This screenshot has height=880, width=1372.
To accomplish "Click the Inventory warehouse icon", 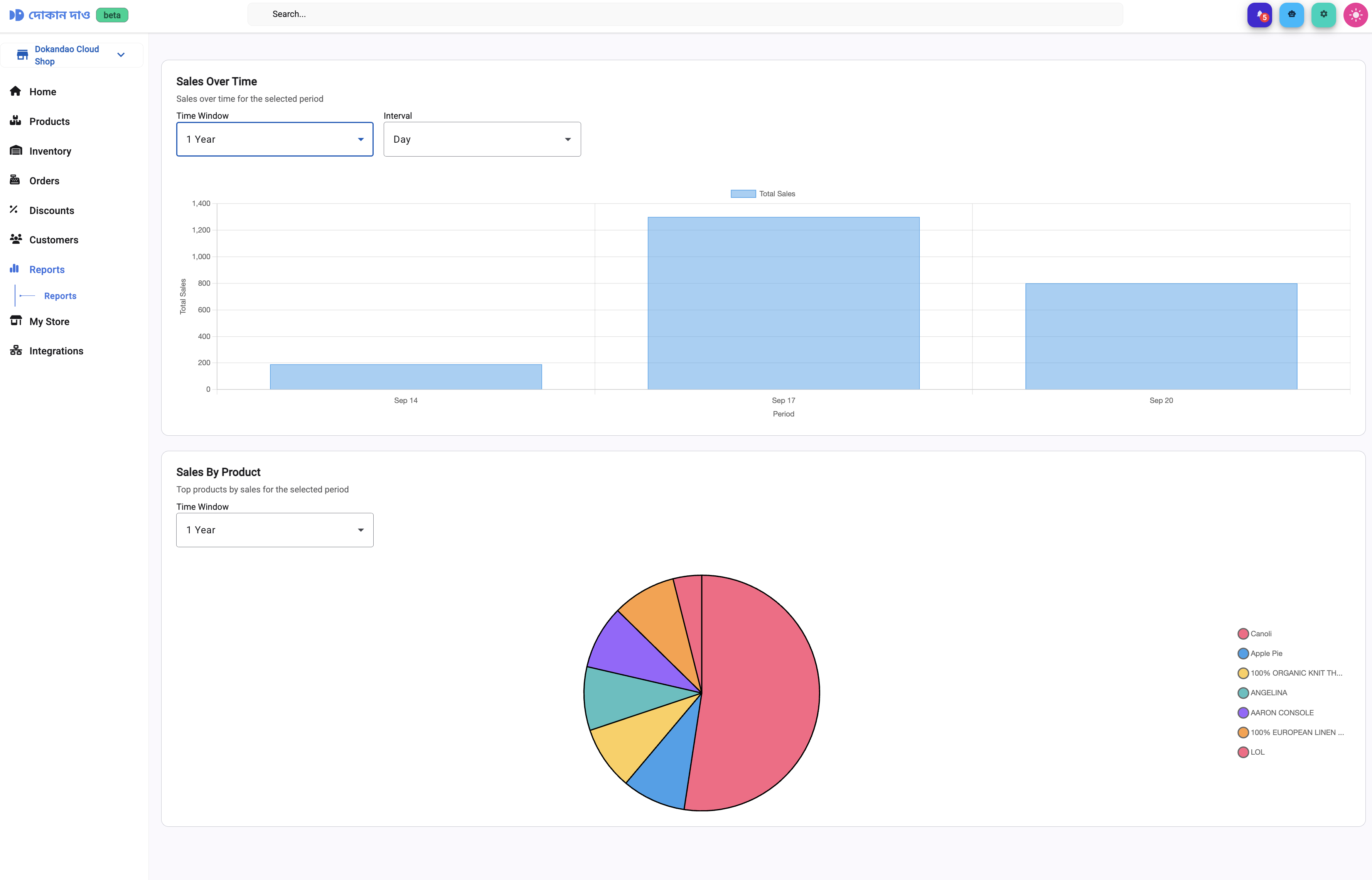I will coord(15,151).
